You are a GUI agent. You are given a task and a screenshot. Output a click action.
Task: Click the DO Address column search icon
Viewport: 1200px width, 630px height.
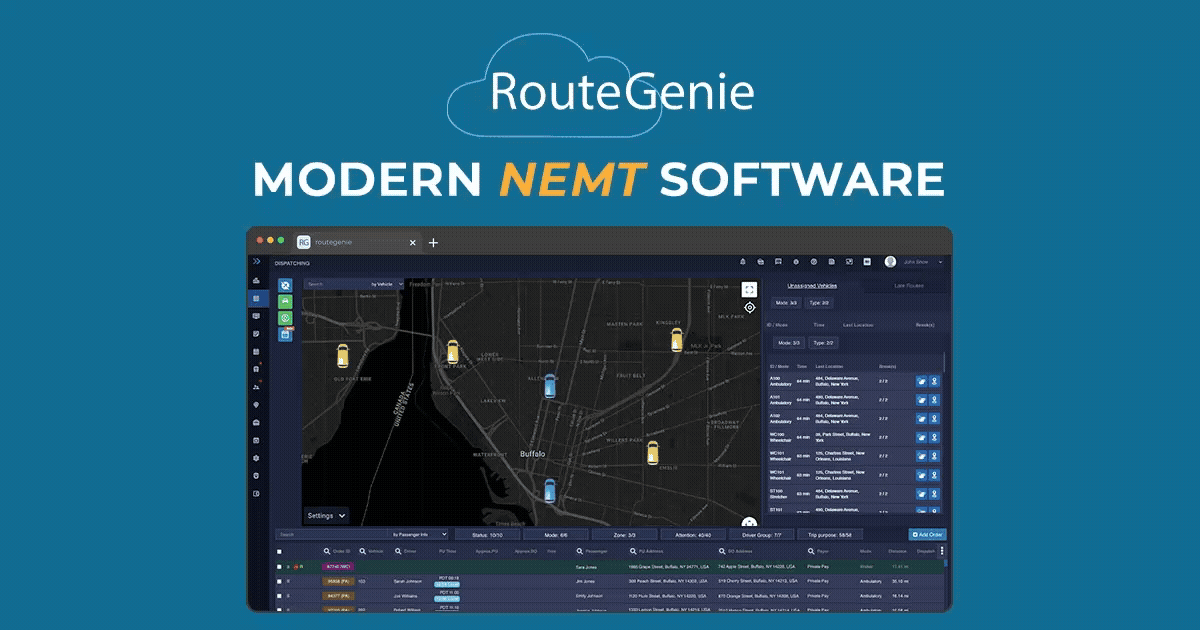722,551
